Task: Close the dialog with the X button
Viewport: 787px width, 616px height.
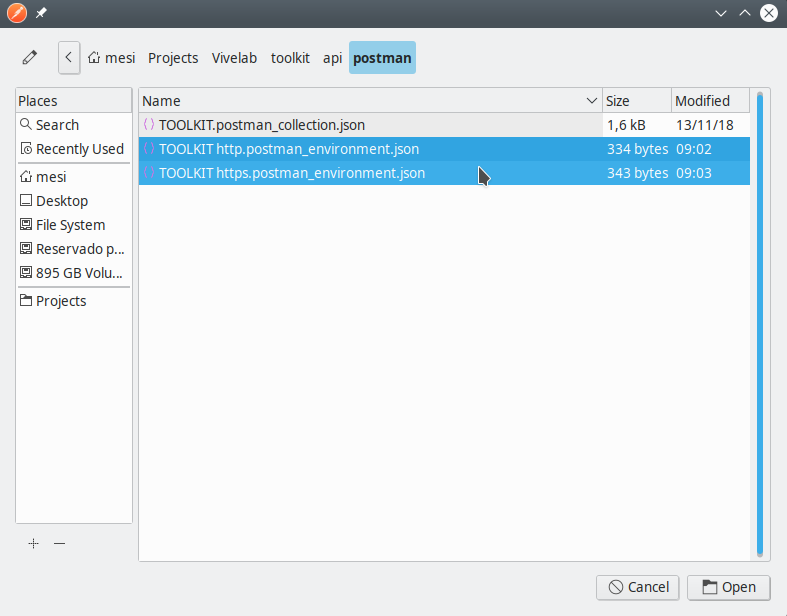Action: coord(769,13)
